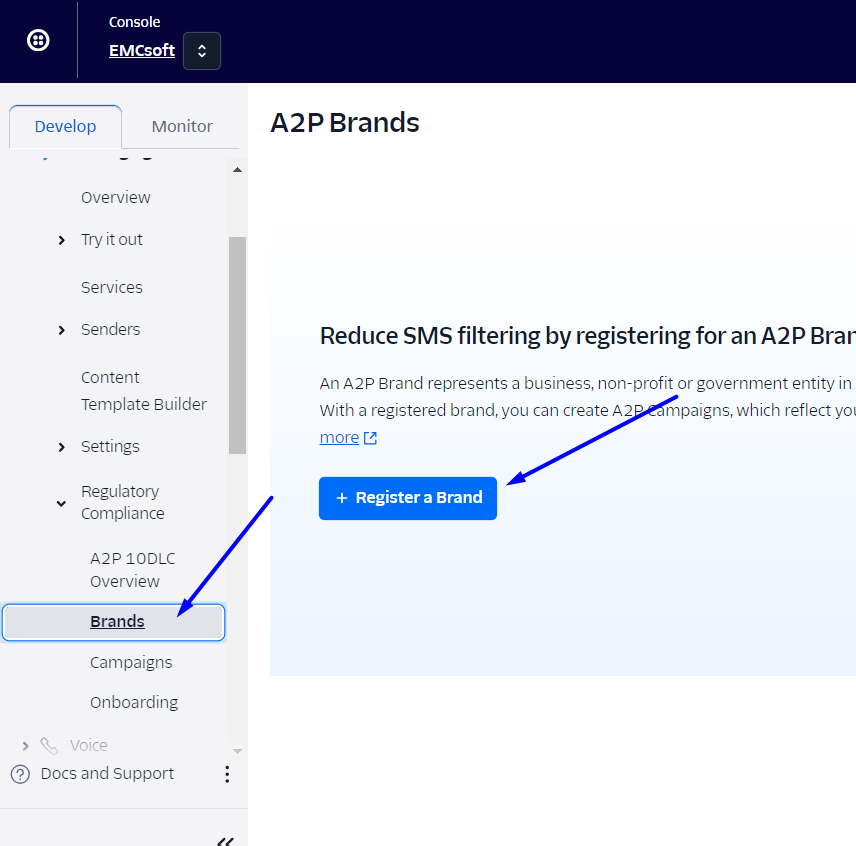Switch to the Develop tab
The width and height of the screenshot is (856, 846).
pyautogui.click(x=65, y=127)
